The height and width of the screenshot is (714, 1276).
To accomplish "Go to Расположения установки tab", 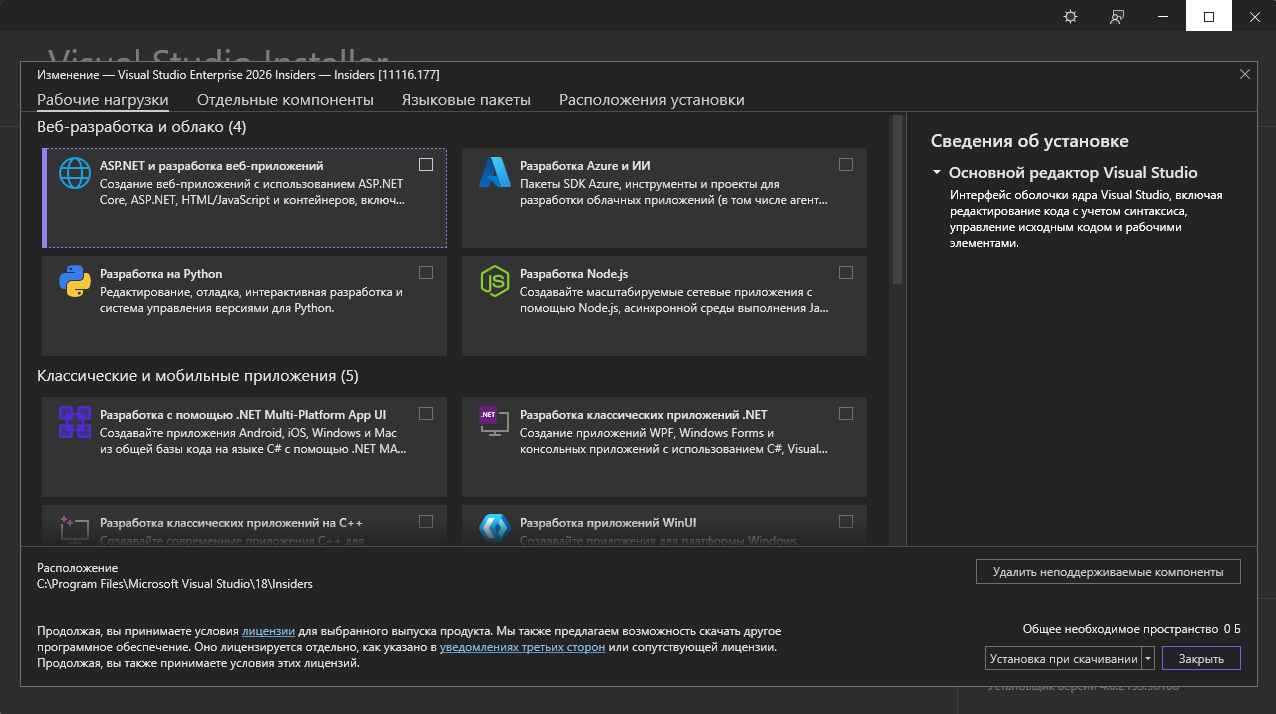I will coord(651,100).
